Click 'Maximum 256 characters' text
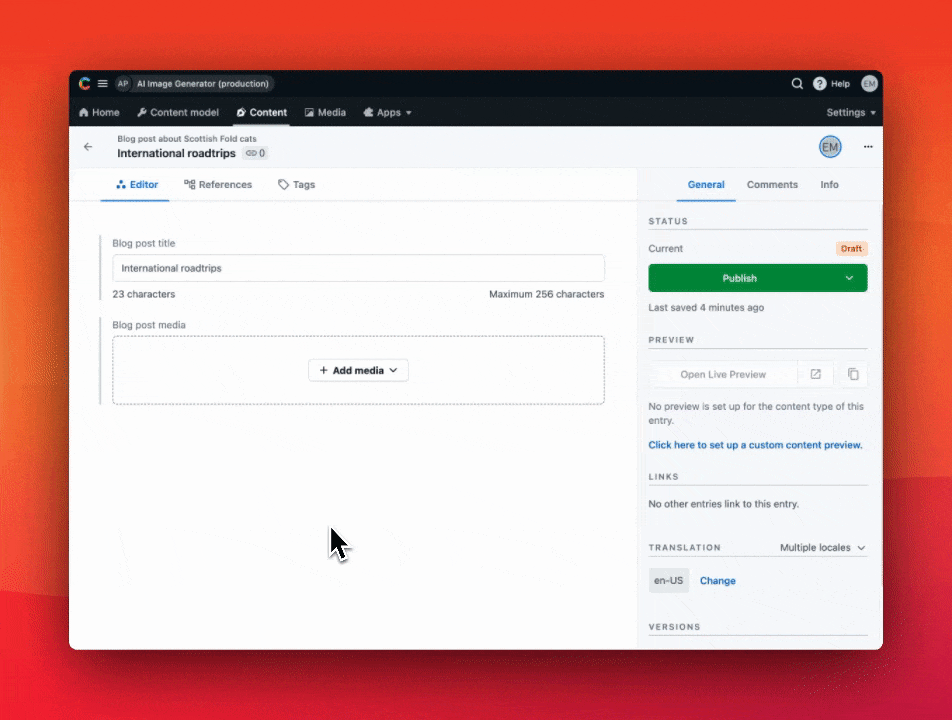The height and width of the screenshot is (720, 952). point(546,294)
